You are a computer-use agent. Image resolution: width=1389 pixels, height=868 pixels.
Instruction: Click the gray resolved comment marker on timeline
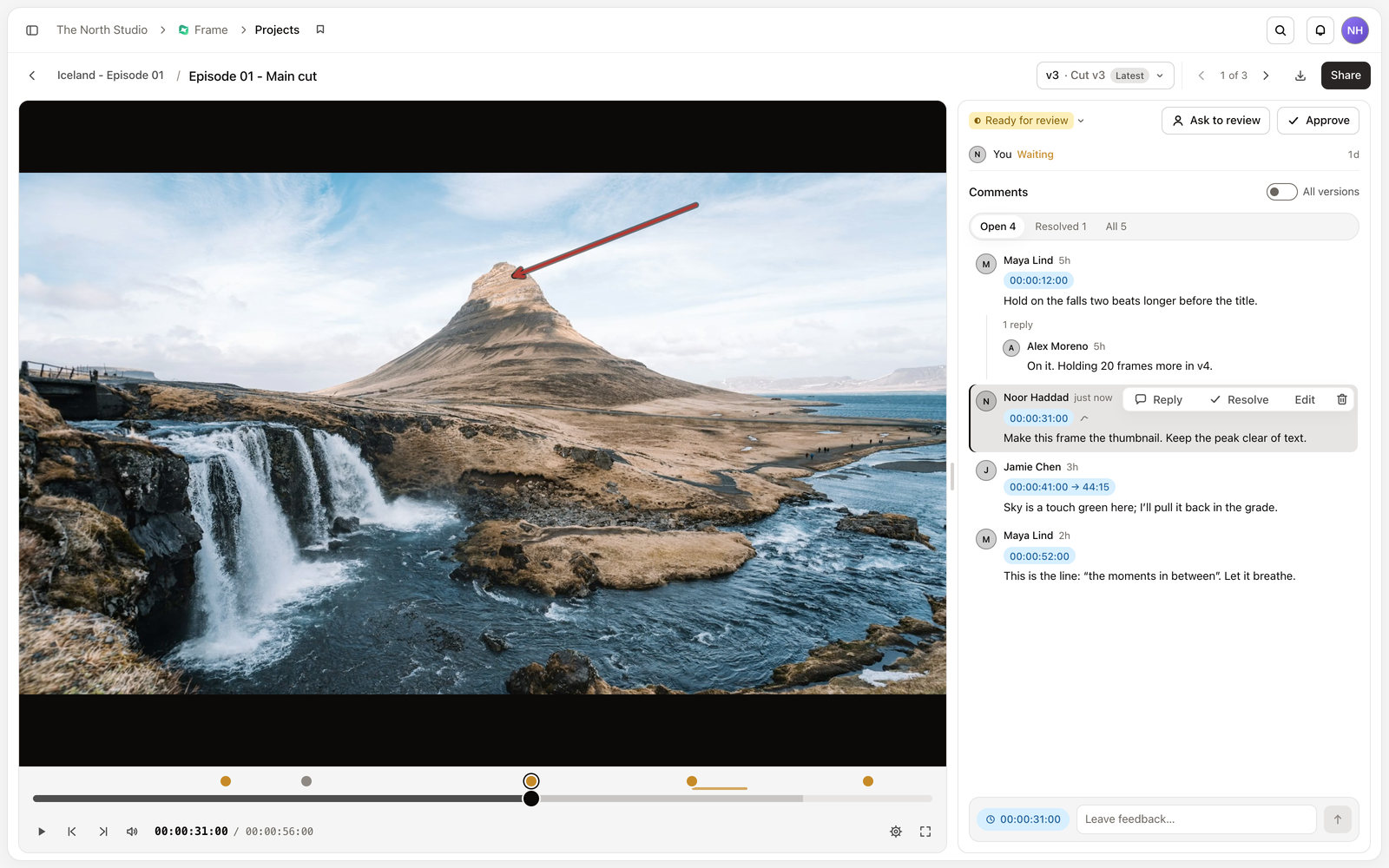(x=306, y=781)
